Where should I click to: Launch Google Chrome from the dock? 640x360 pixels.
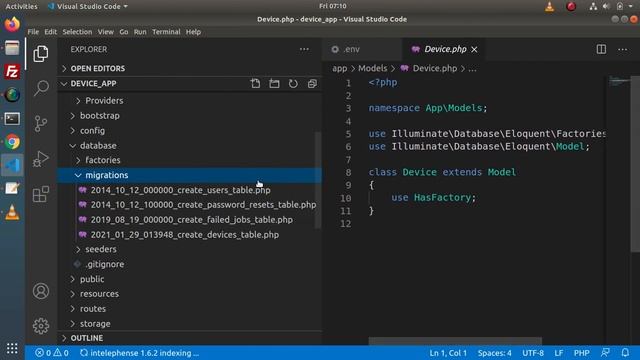(x=12, y=142)
